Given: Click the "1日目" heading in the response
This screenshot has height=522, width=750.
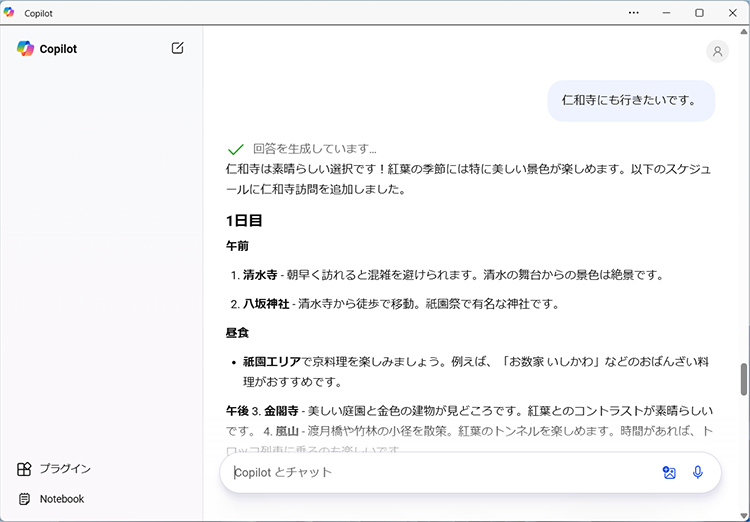Looking at the screenshot, I should click(244, 220).
